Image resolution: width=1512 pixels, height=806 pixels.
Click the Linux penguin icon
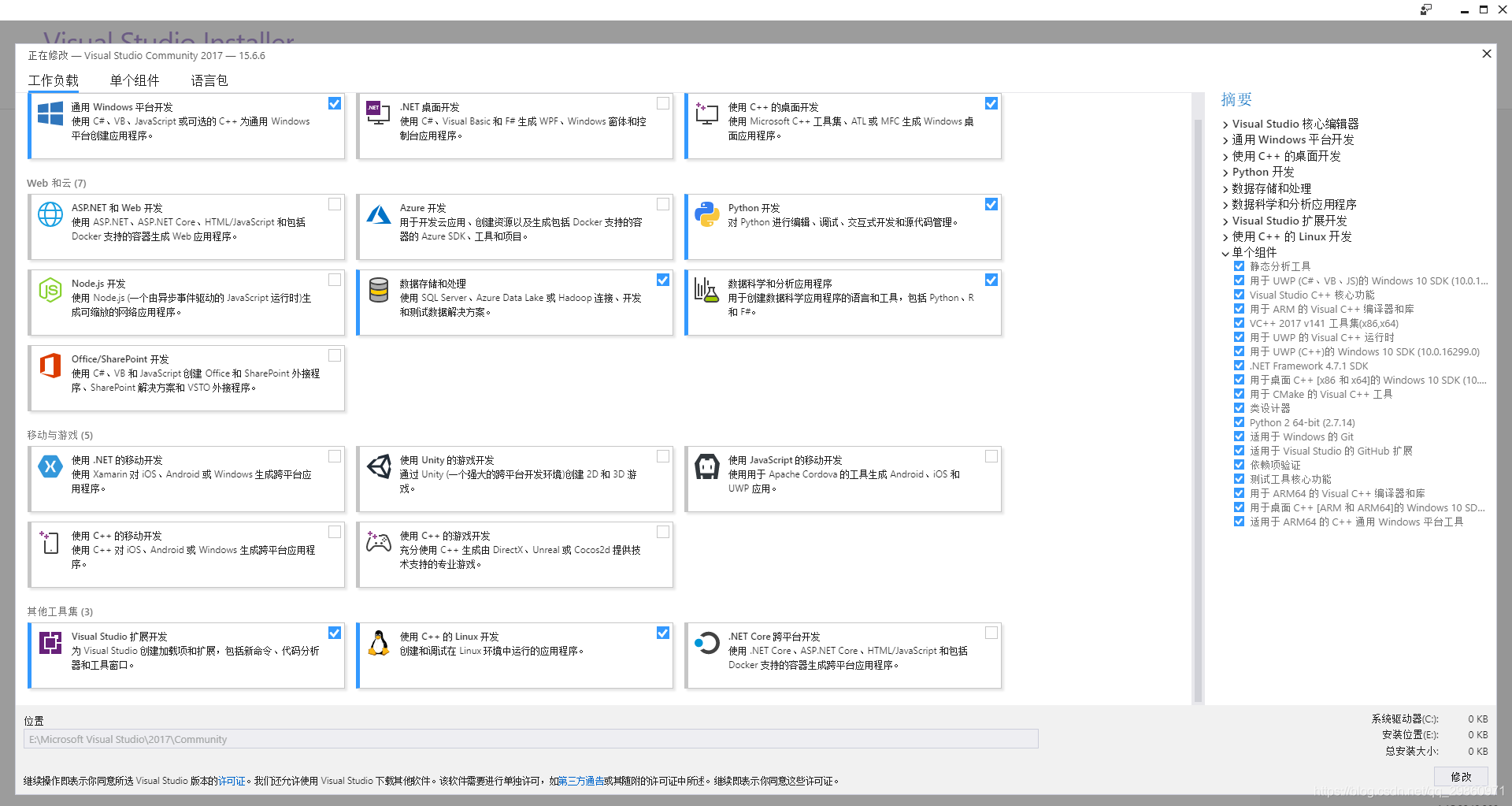[x=379, y=643]
